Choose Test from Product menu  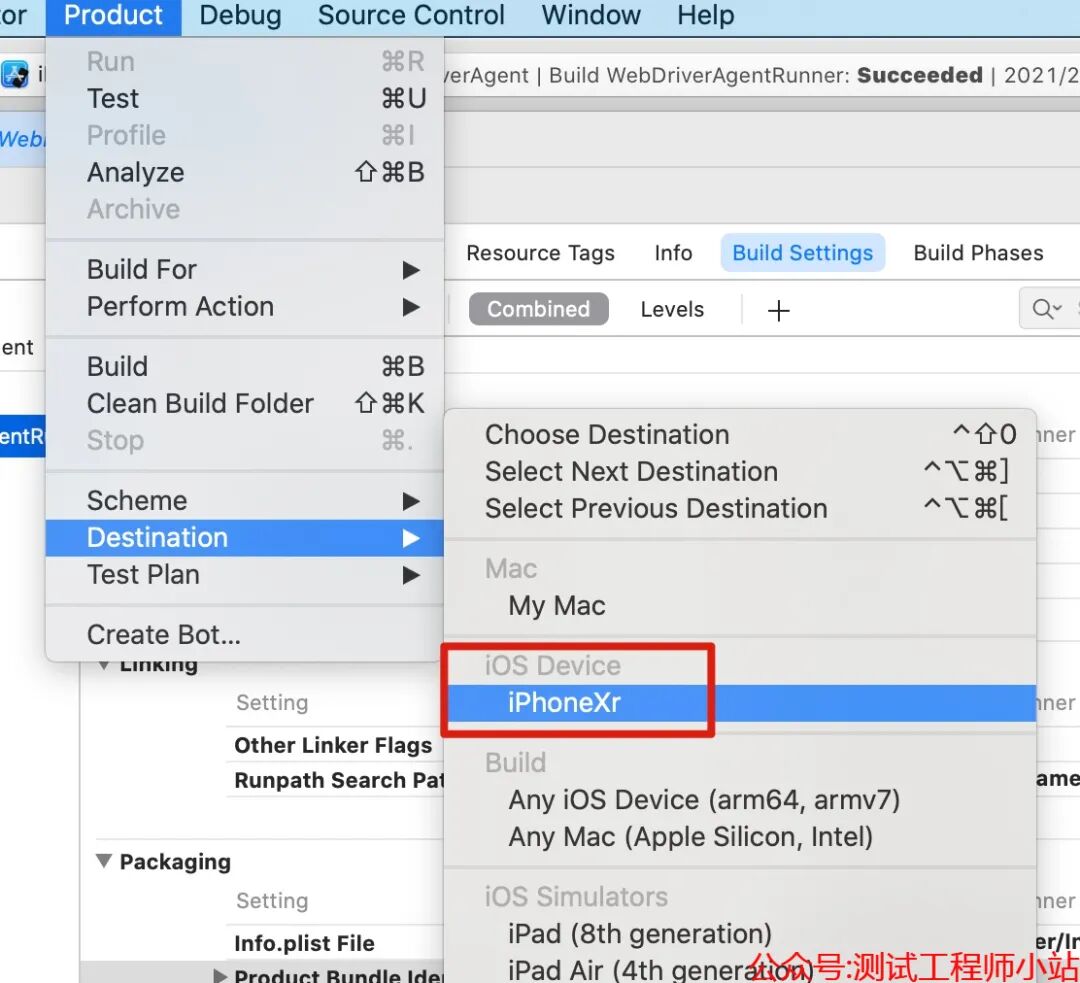coord(245,99)
